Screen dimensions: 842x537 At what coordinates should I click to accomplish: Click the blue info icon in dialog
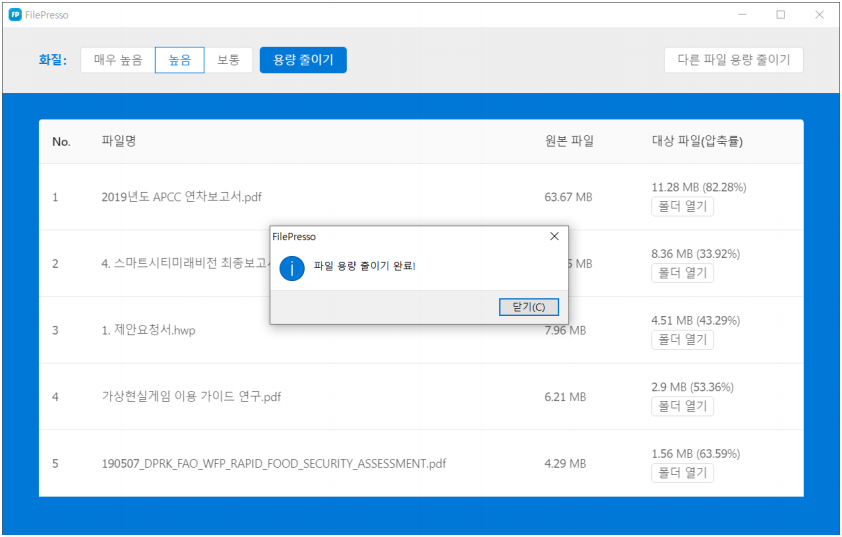[292, 267]
